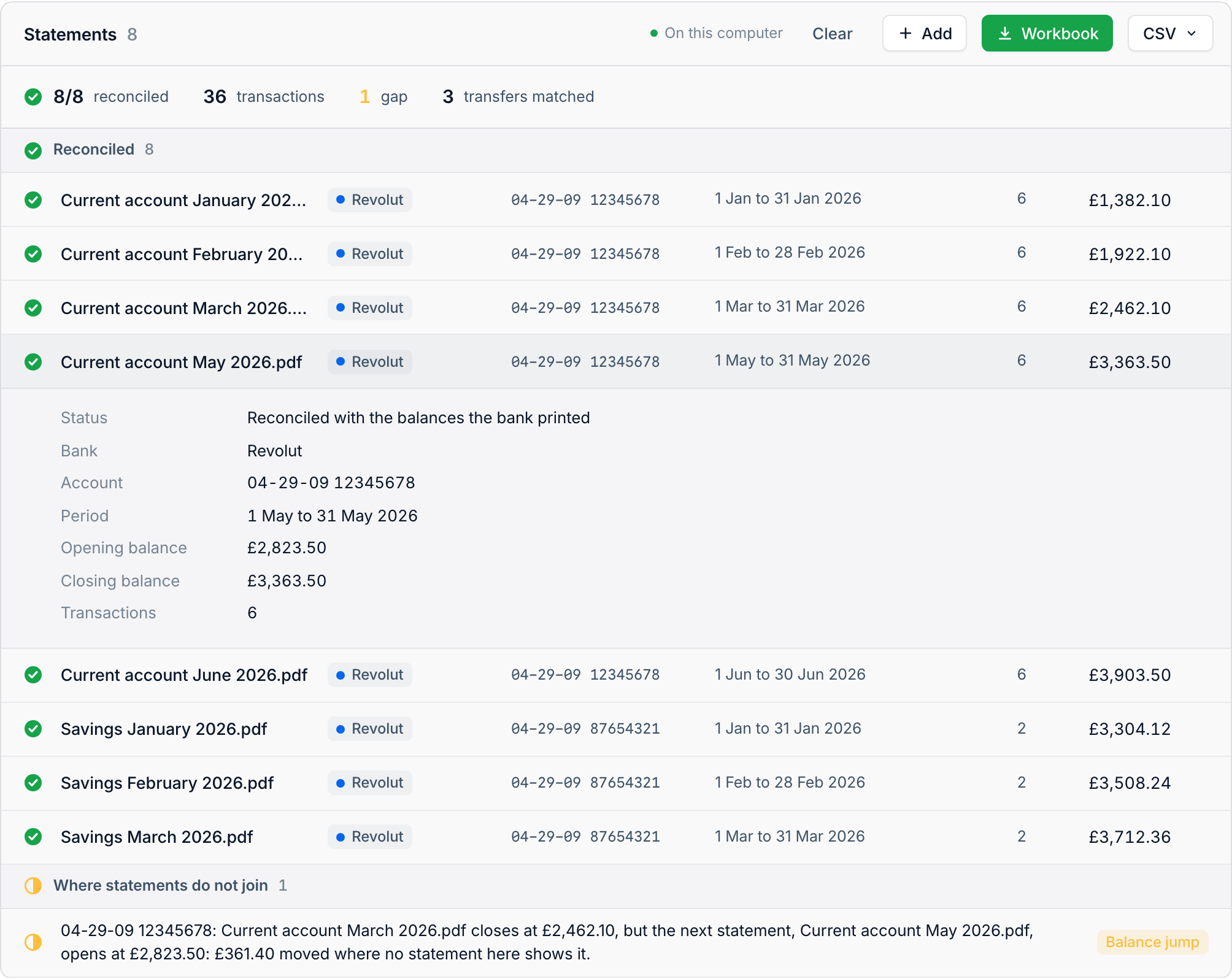Screen dimensions: 1232x979
Task: Select the £3,304.12 closing balance
Action: coord(1130,729)
